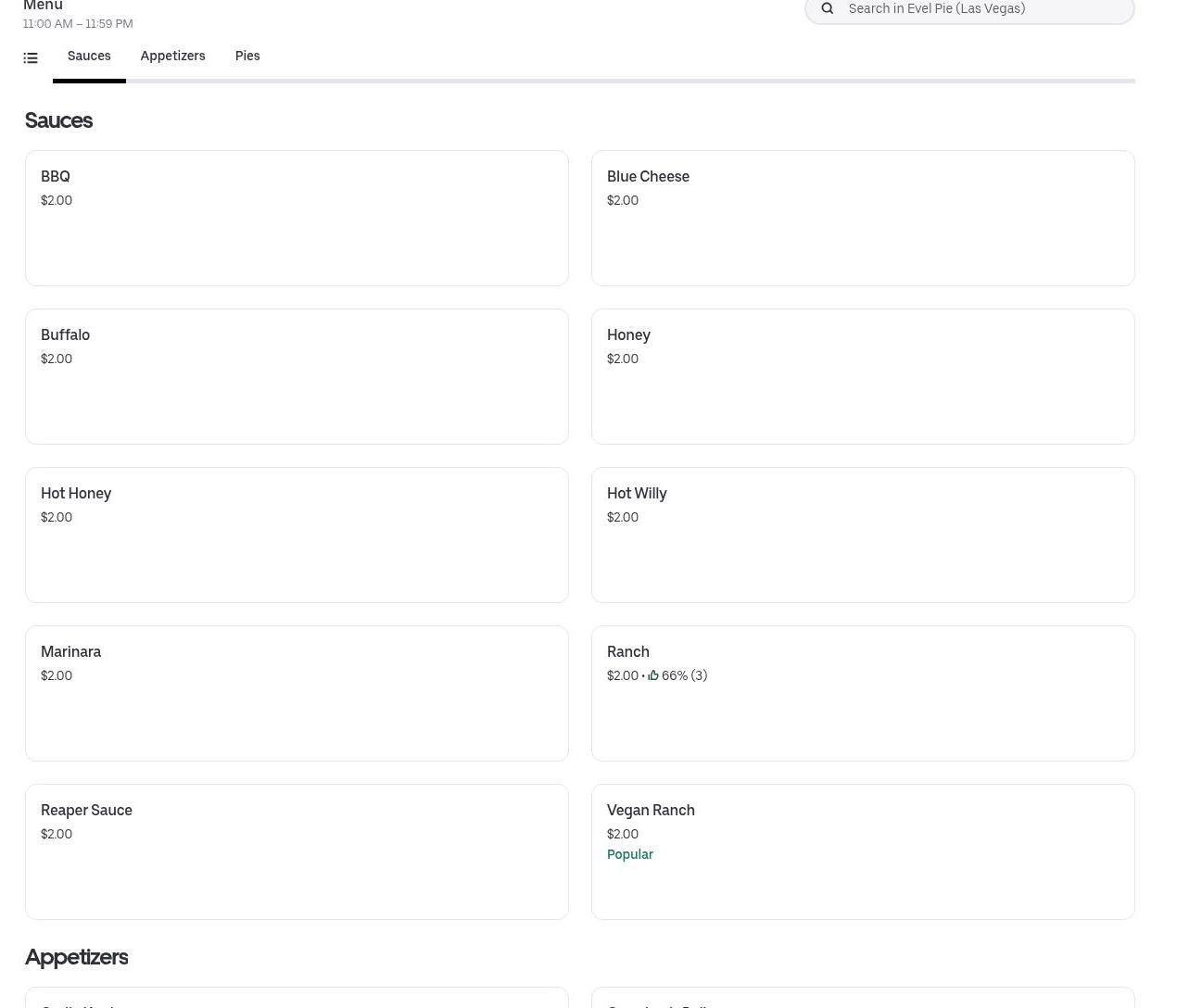Switch to the Sauces tab
Image resolution: width=1177 pixels, height=1008 pixels.
89,57
